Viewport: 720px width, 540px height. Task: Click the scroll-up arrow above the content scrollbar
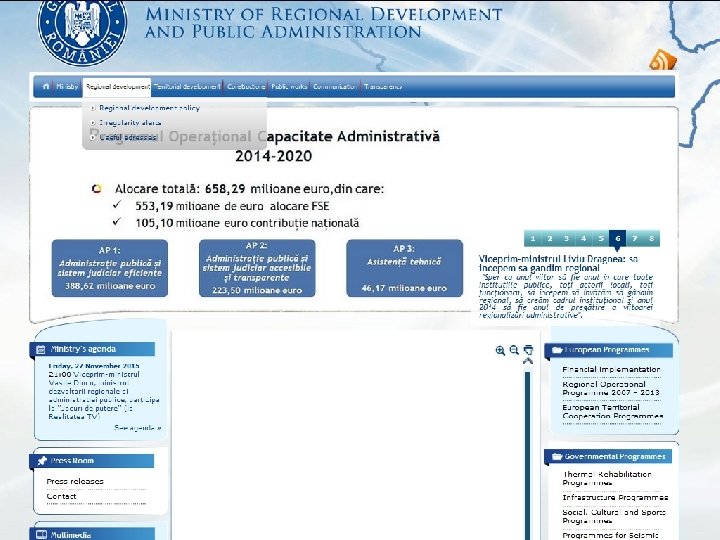[x=528, y=362]
